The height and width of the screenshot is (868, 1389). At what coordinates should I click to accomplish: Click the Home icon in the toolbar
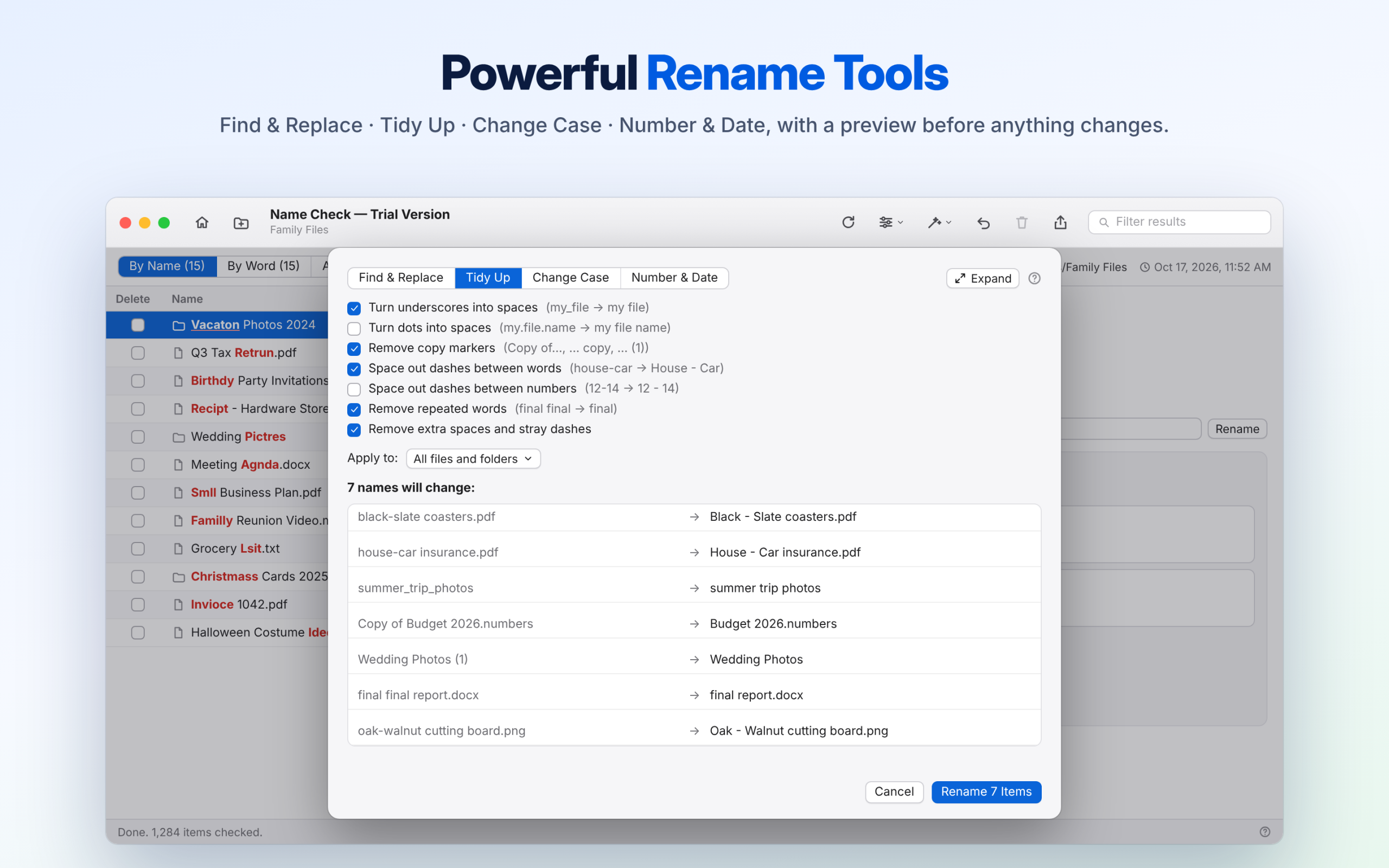[202, 222]
